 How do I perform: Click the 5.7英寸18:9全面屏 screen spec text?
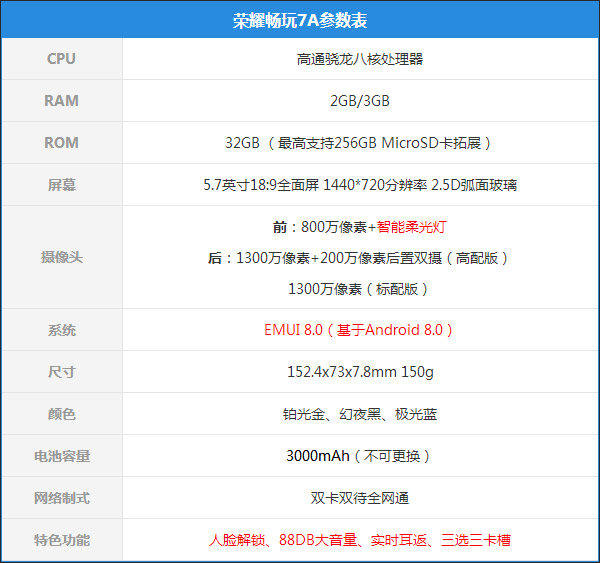[360, 185]
